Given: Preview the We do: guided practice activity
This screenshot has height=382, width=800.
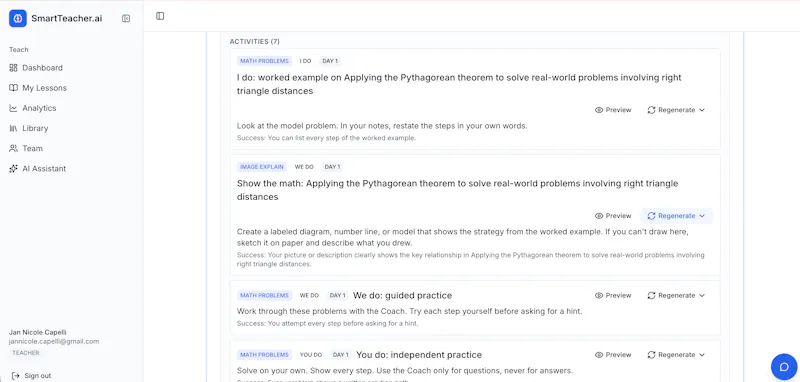Looking at the screenshot, I should pos(613,295).
